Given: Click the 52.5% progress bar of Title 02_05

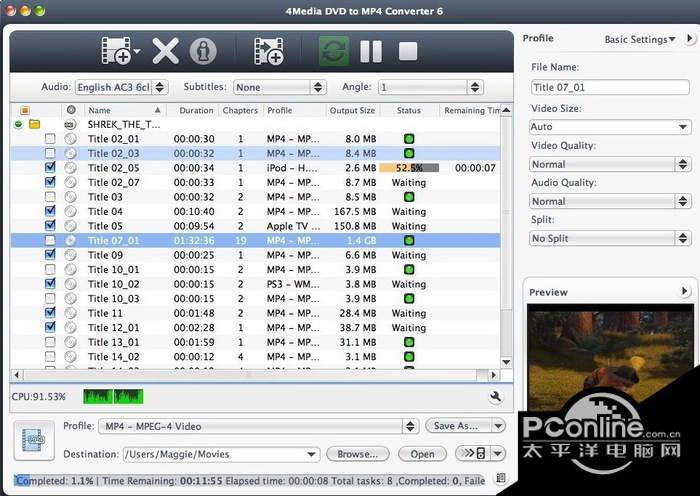Looking at the screenshot, I should (409, 168).
